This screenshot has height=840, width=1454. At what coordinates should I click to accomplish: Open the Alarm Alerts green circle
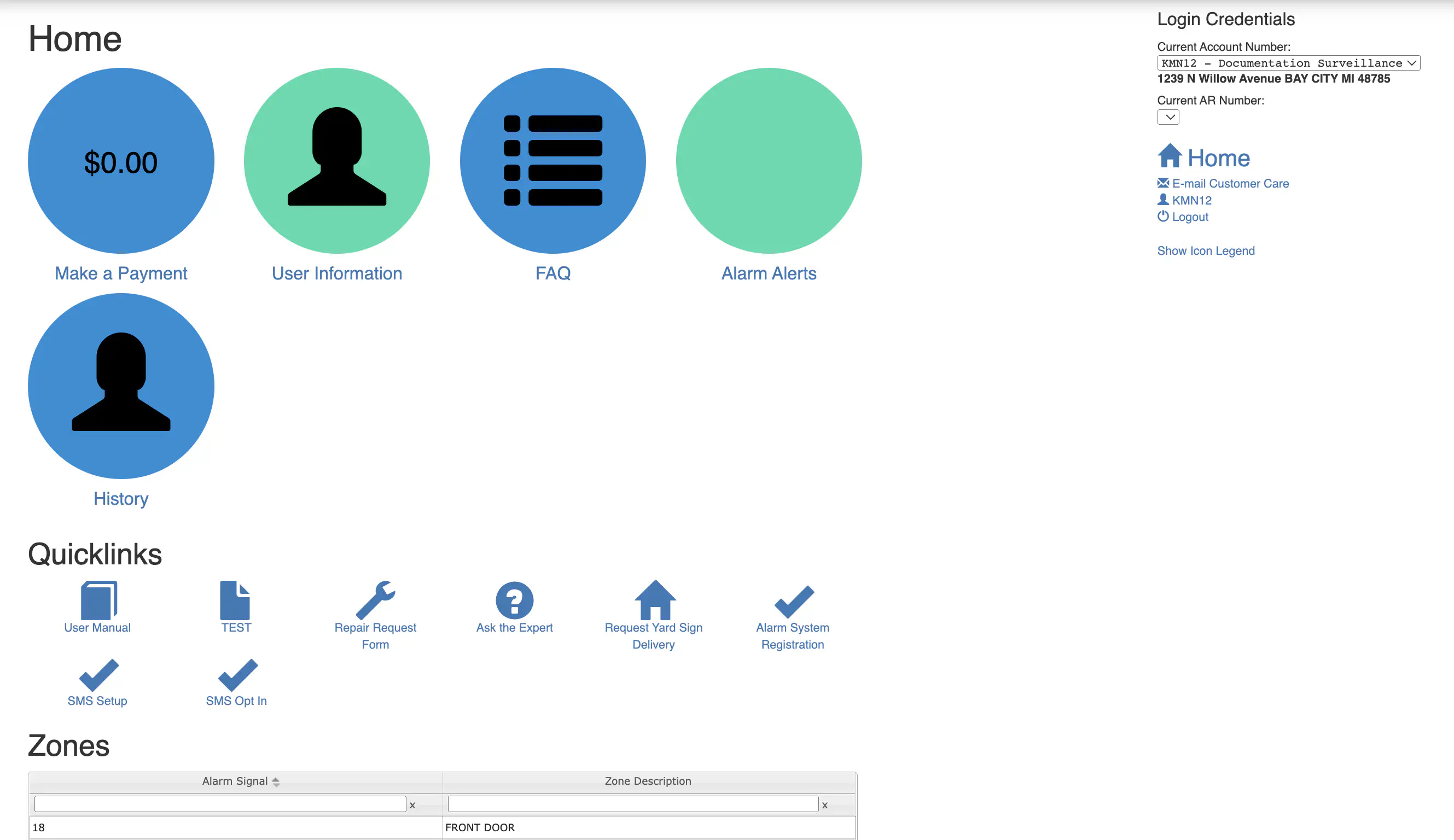(x=769, y=161)
